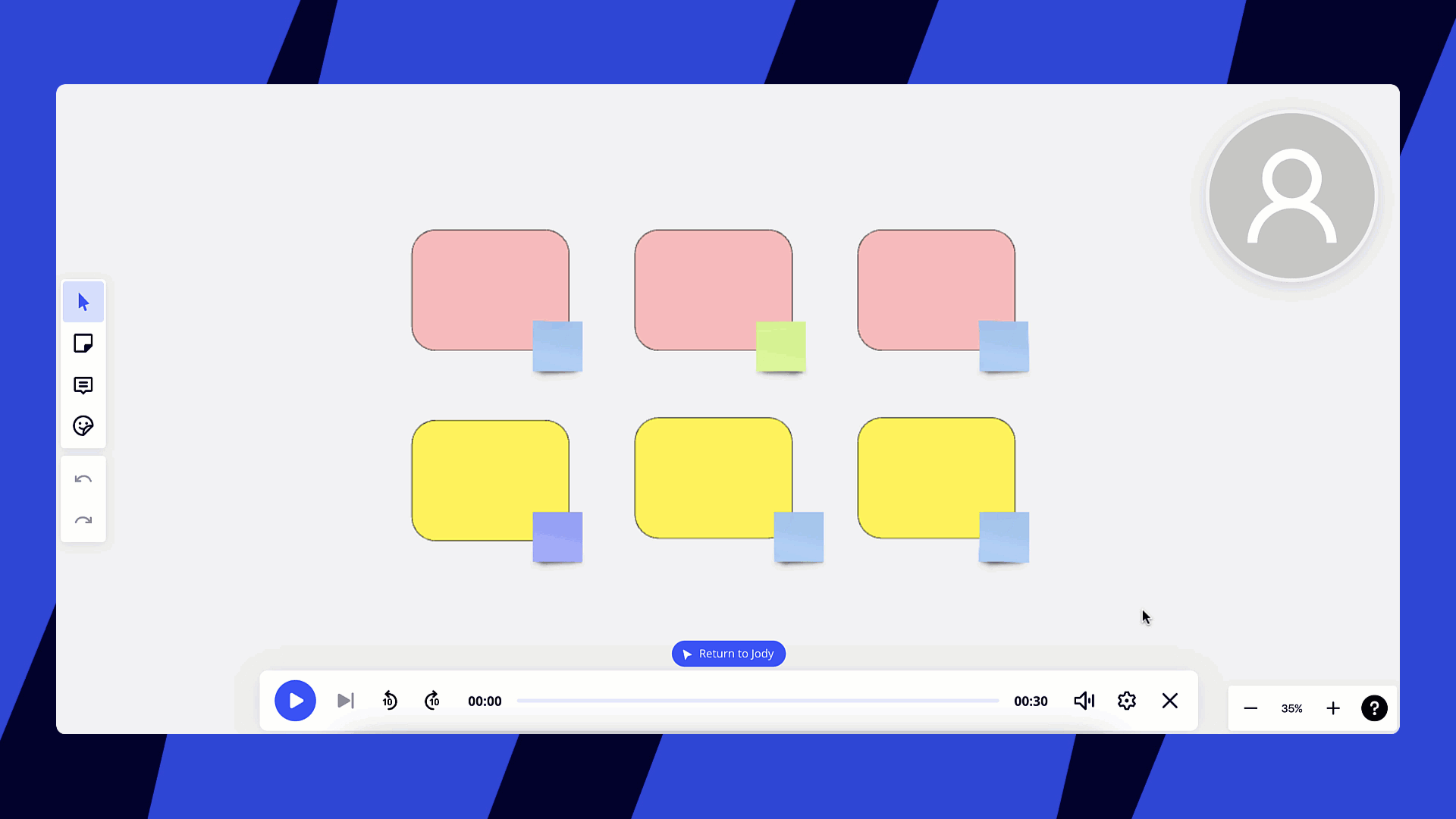The height and width of the screenshot is (819, 1456).
Task: Close the playback bar
Action: click(1170, 701)
